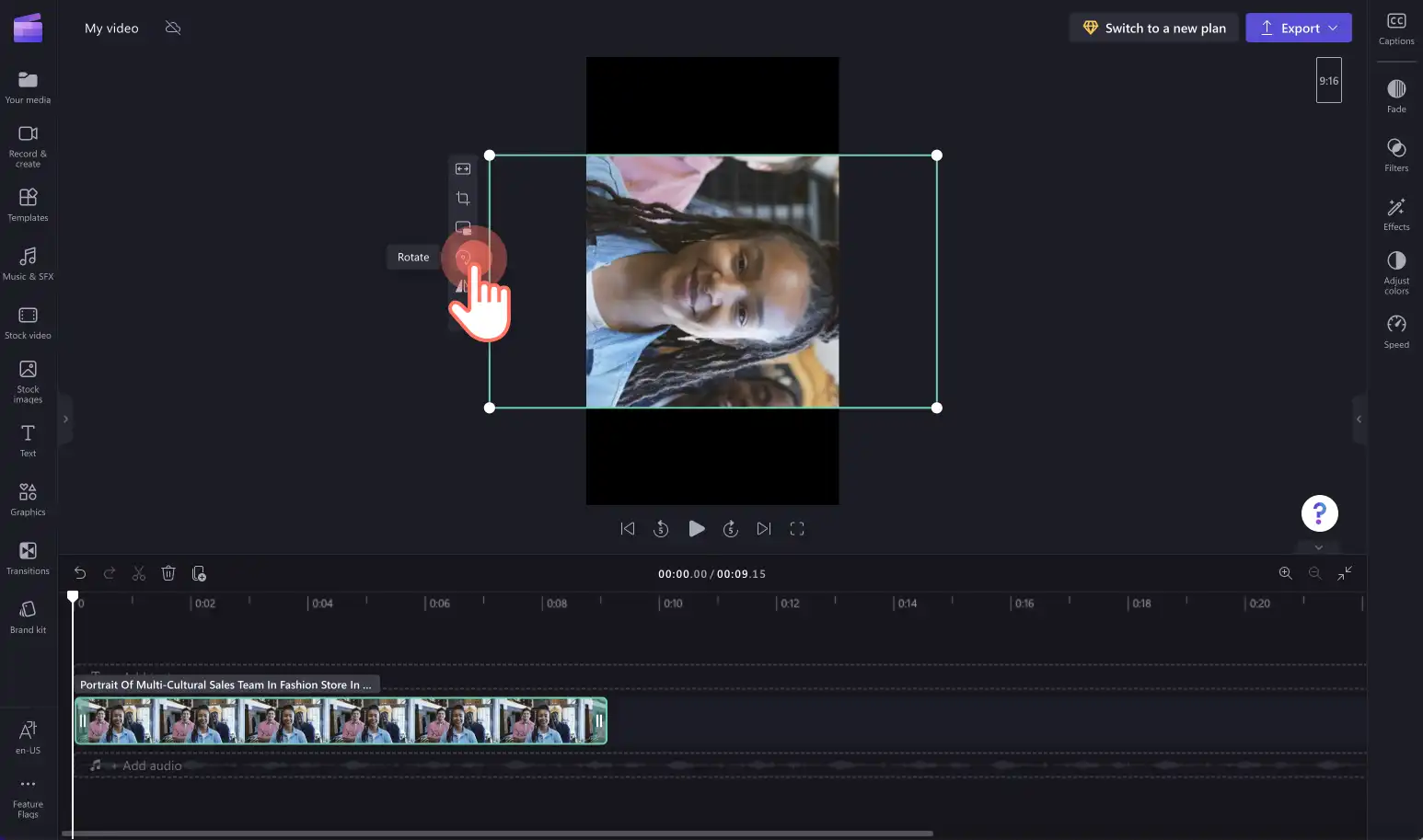Open the Speed panel

point(1396,331)
